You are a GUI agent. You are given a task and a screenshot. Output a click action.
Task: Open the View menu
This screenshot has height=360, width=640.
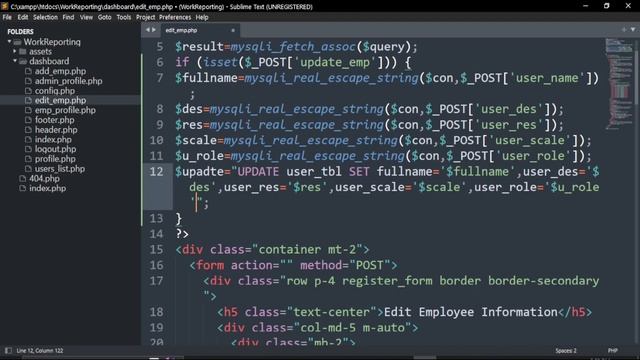pos(86,17)
